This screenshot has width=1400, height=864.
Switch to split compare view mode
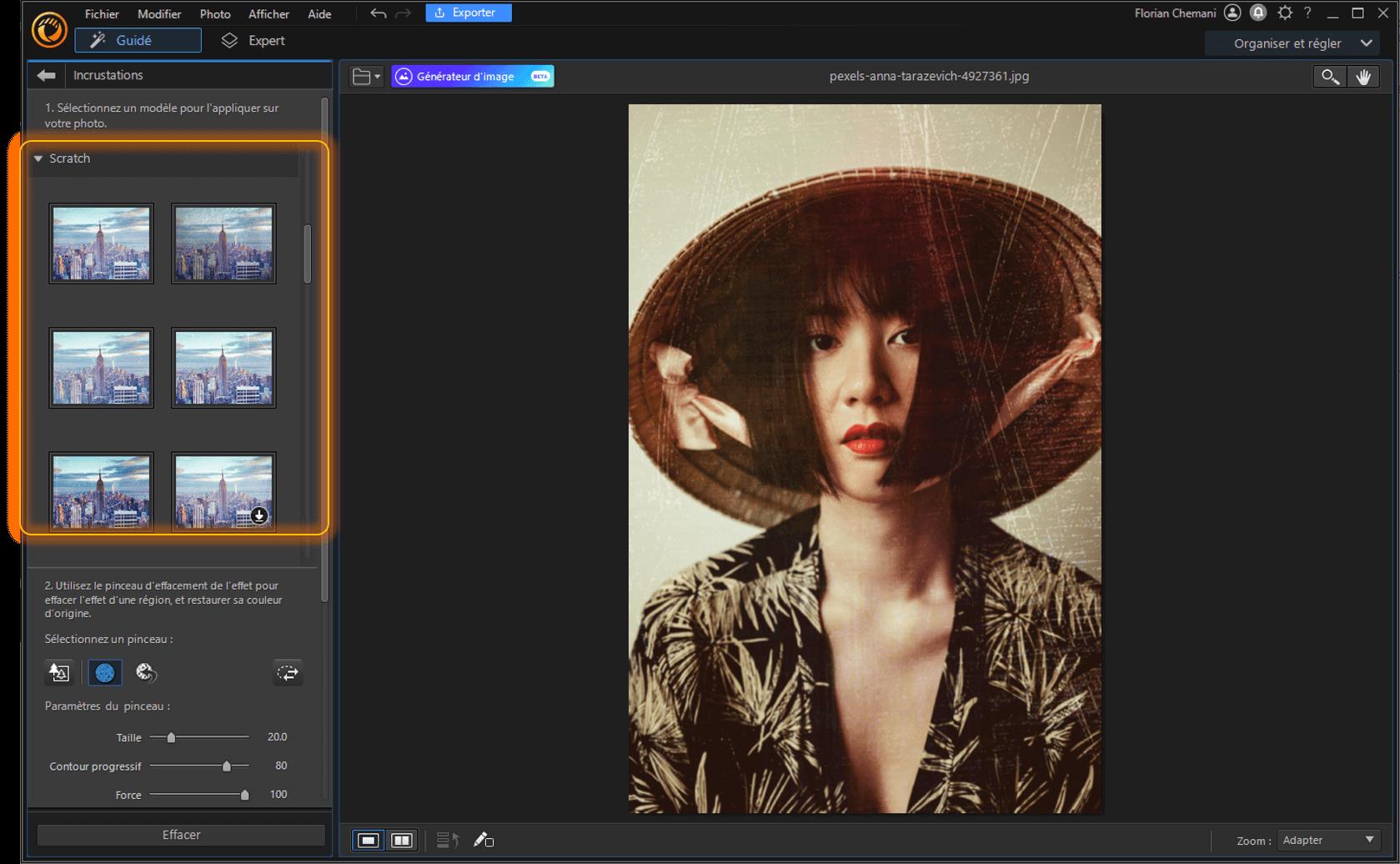click(x=402, y=840)
